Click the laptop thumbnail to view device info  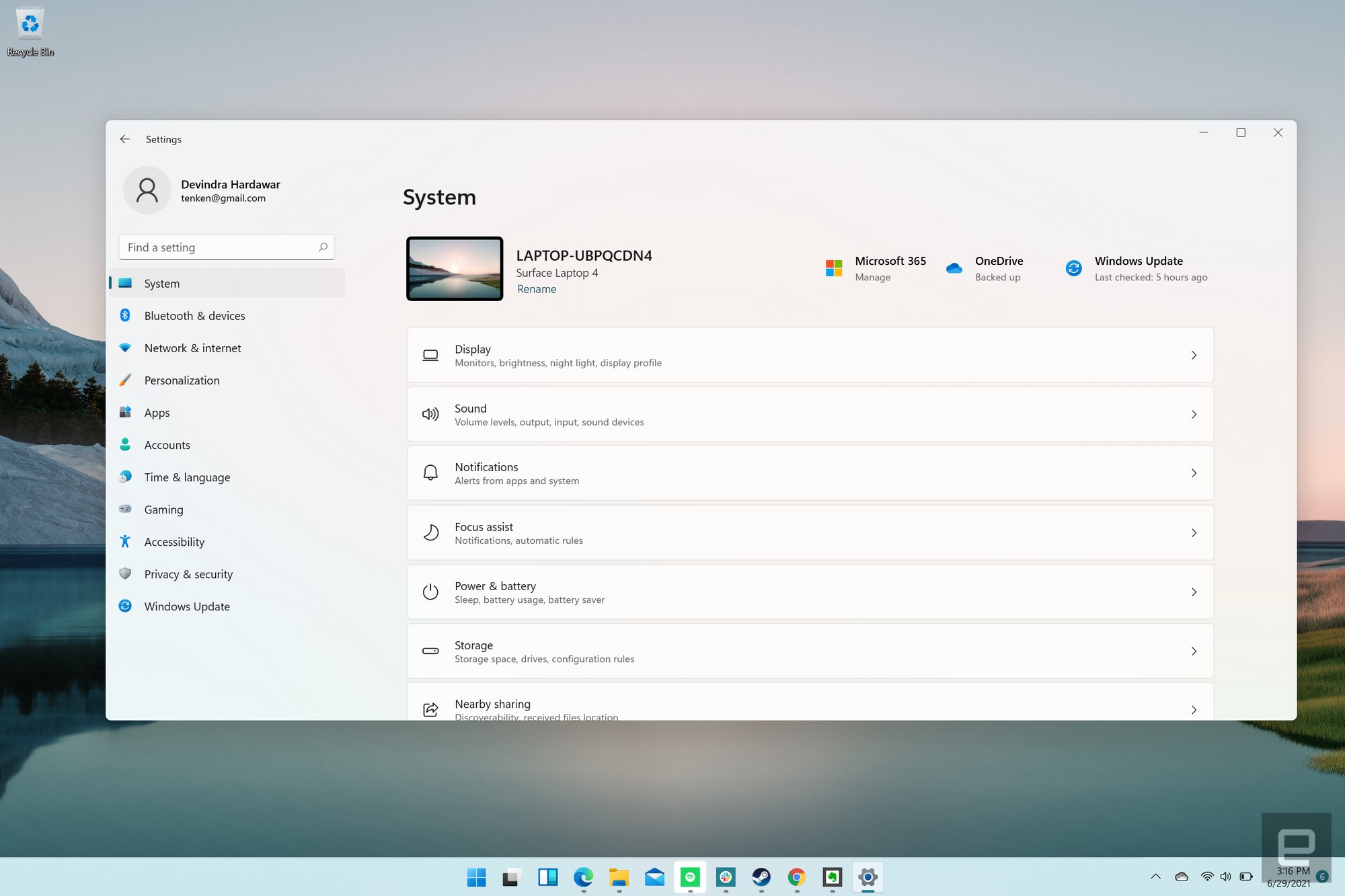[454, 268]
